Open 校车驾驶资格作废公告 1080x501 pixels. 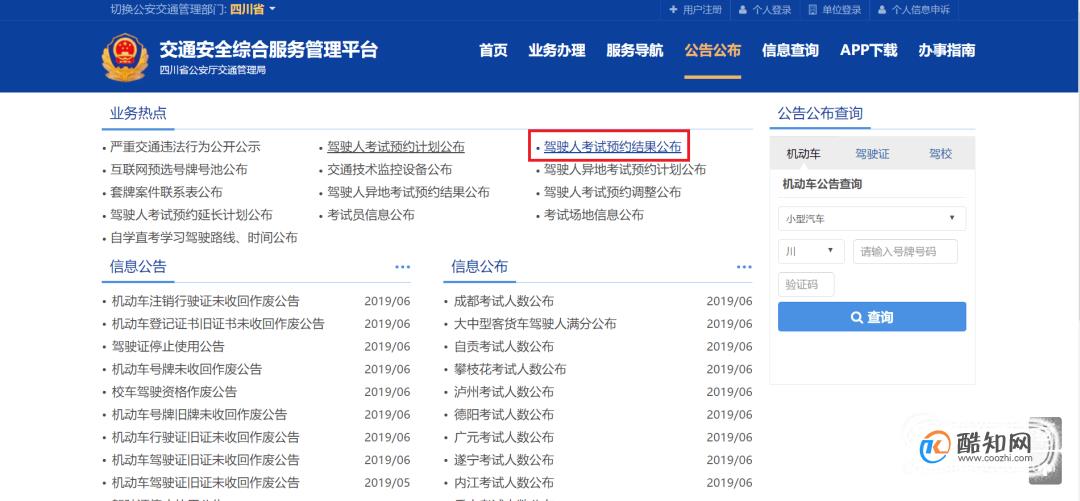pyautogui.click(x=174, y=392)
